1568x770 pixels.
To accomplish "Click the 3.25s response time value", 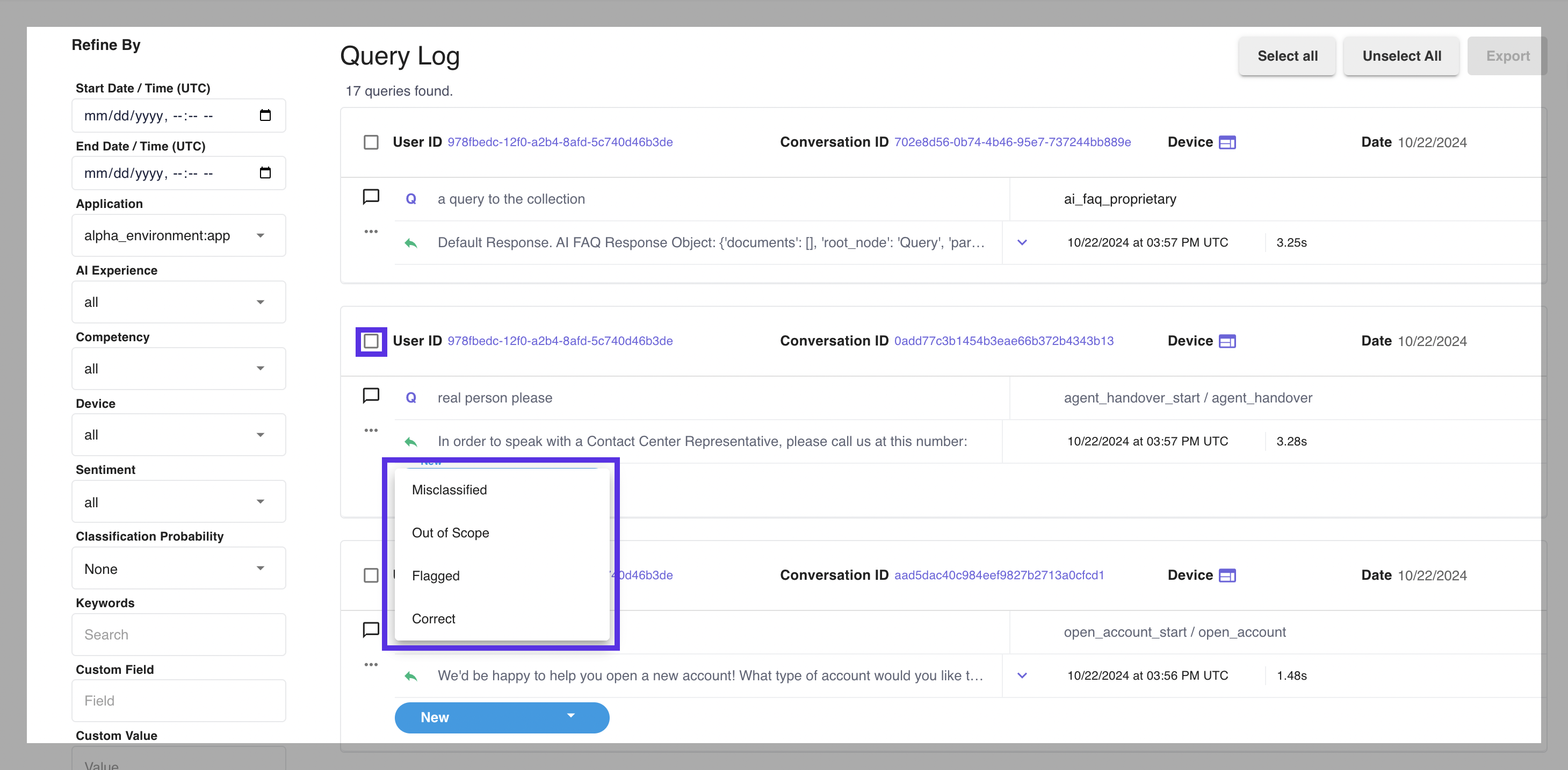I will (x=1292, y=243).
